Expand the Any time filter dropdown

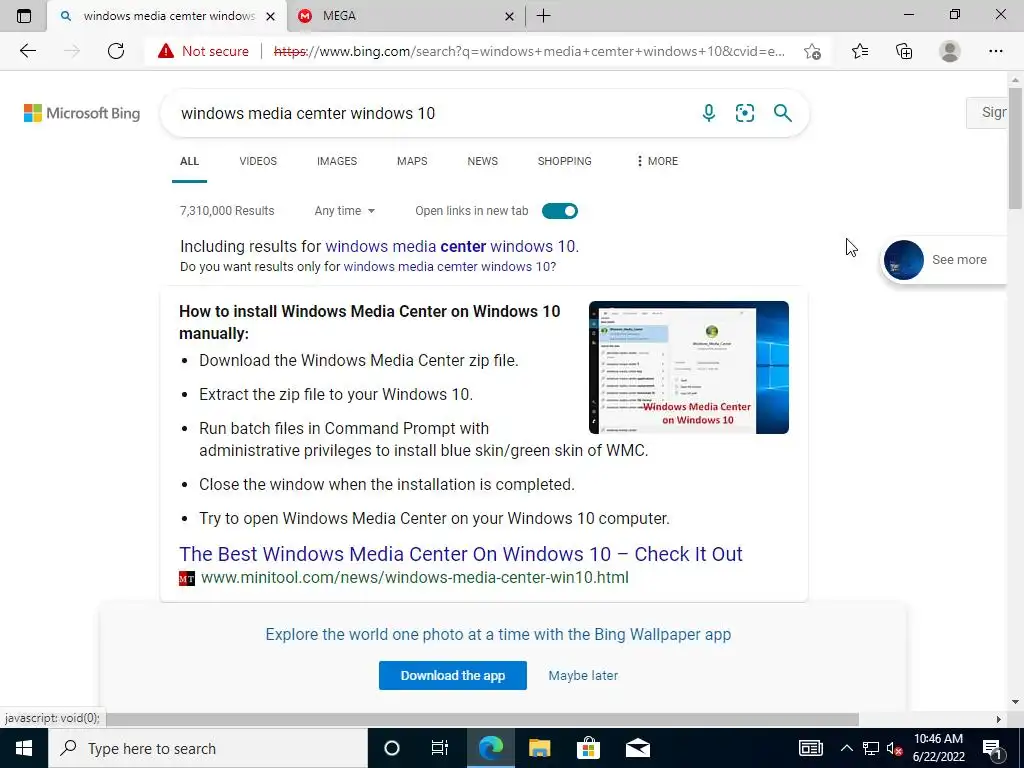344,211
